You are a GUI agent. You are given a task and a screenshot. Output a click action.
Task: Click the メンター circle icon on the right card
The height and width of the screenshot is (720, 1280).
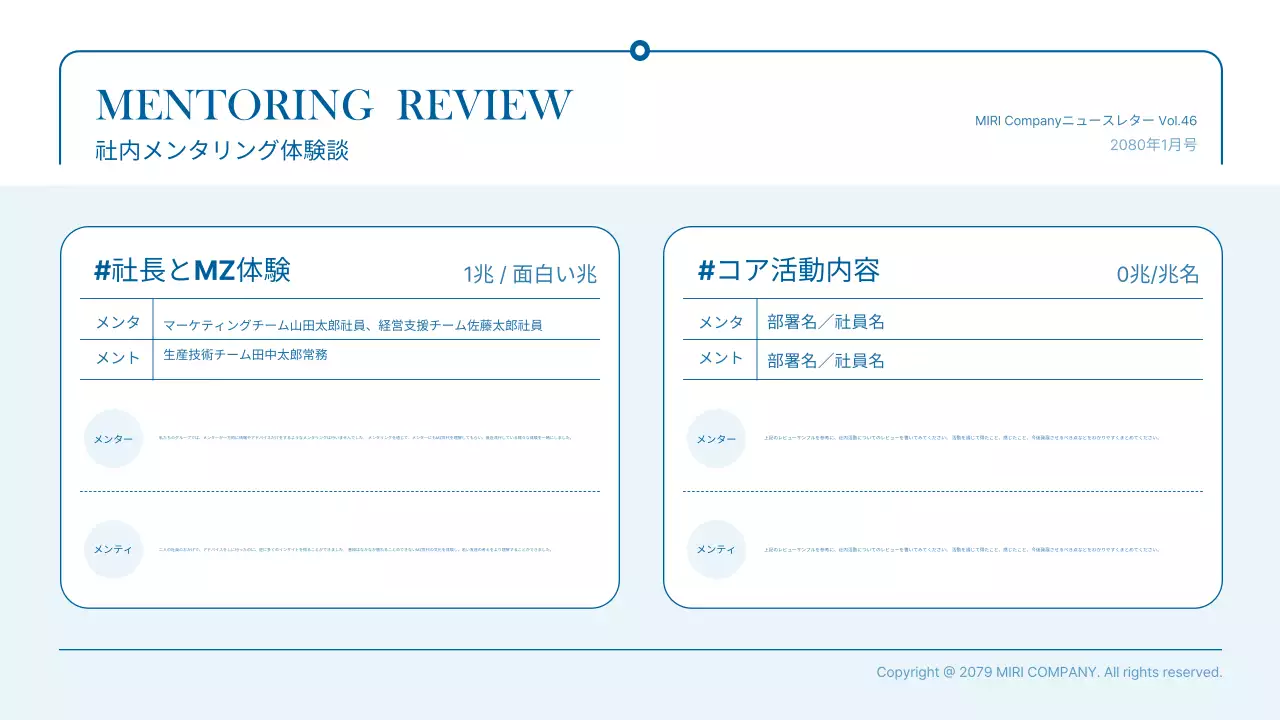click(716, 438)
